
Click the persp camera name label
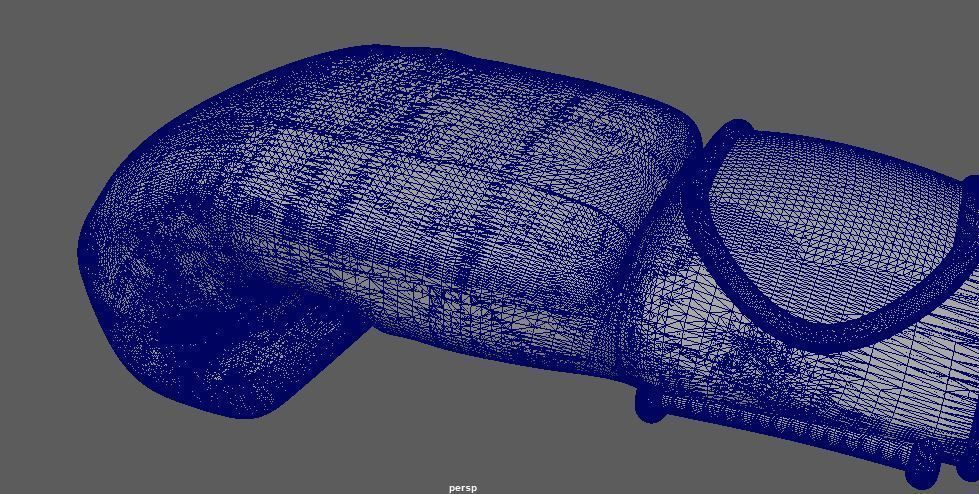[x=463, y=488]
